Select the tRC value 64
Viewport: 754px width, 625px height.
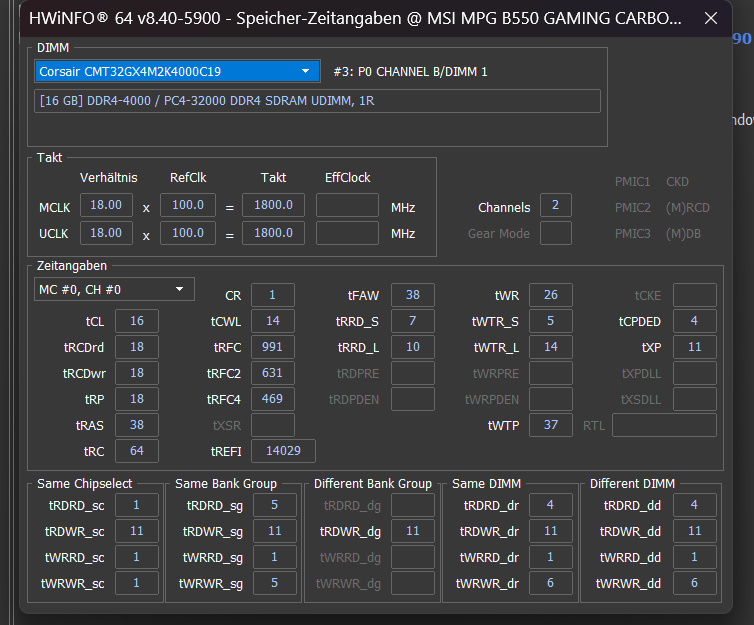tap(137, 451)
